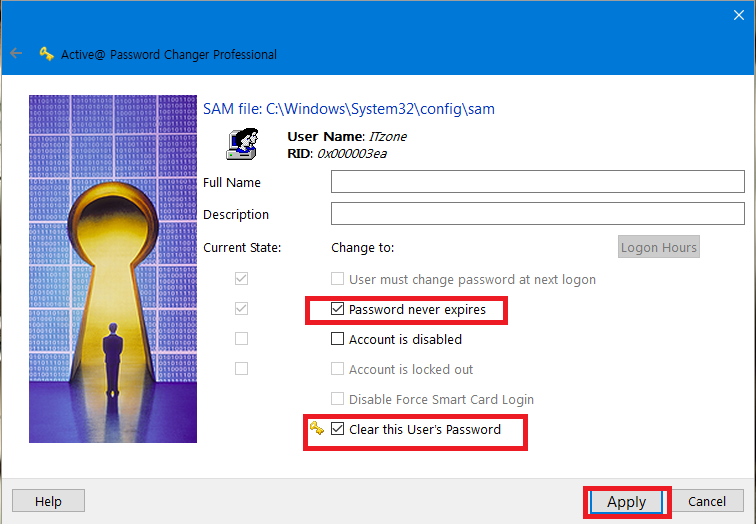
Task: Click current state checkbox for must change password
Action: pos(242,279)
